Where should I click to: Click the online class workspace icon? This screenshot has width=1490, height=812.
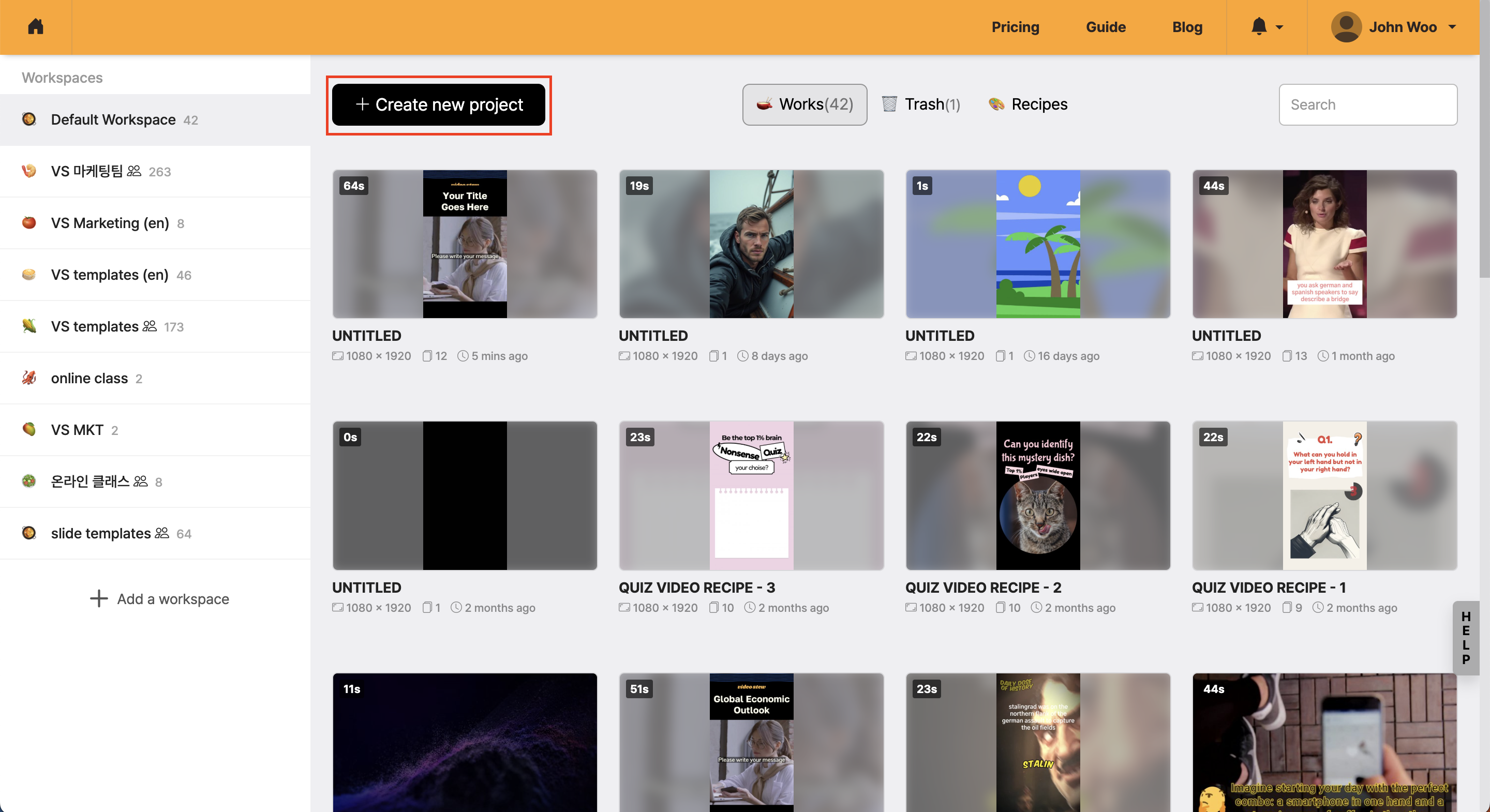(29, 378)
